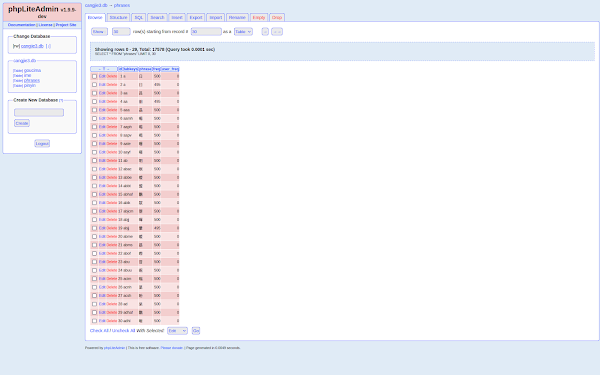
Task: Focus the number of rows input field
Action: point(121,32)
